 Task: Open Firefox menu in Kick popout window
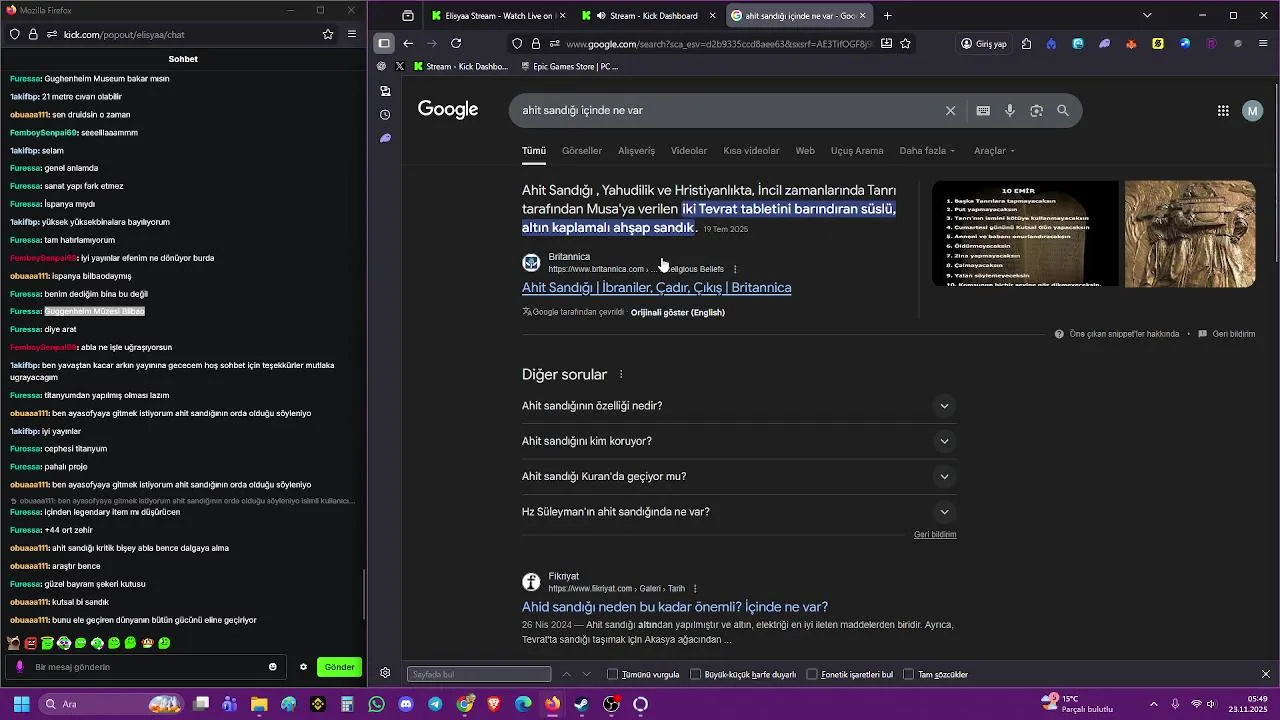coord(351,34)
